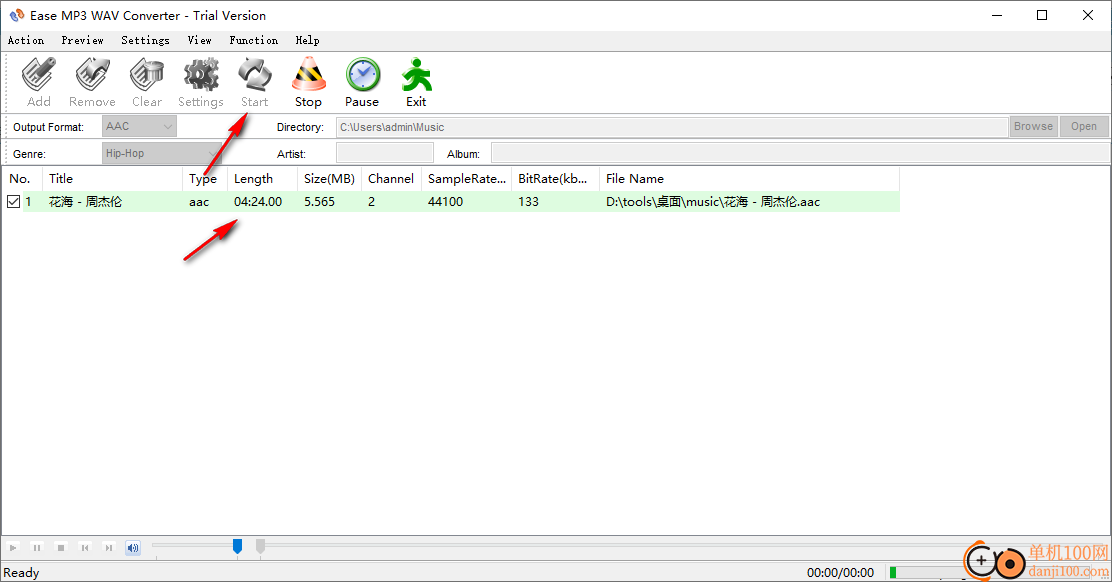Click the Open directory button
The image size is (1112, 582).
(1084, 126)
